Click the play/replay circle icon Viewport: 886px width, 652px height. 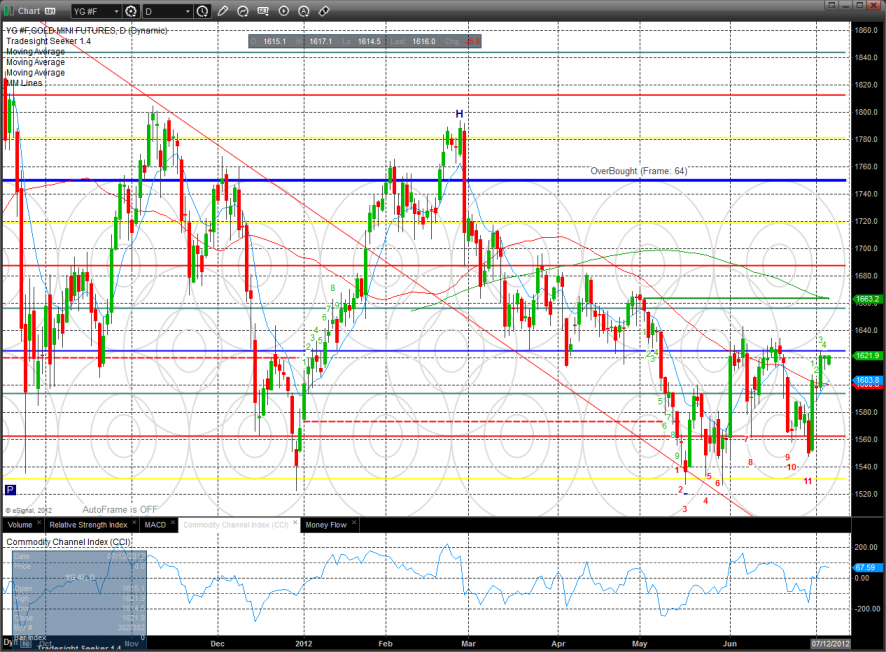(285, 11)
